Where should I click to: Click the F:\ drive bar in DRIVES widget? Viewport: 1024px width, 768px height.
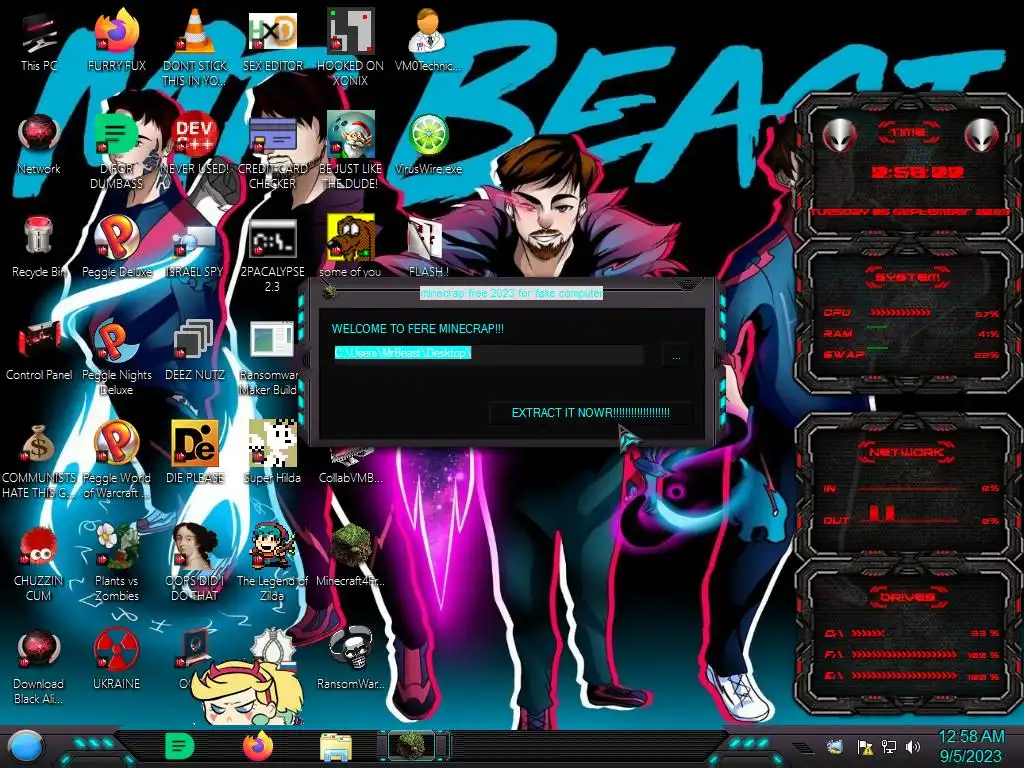[x=904, y=654]
